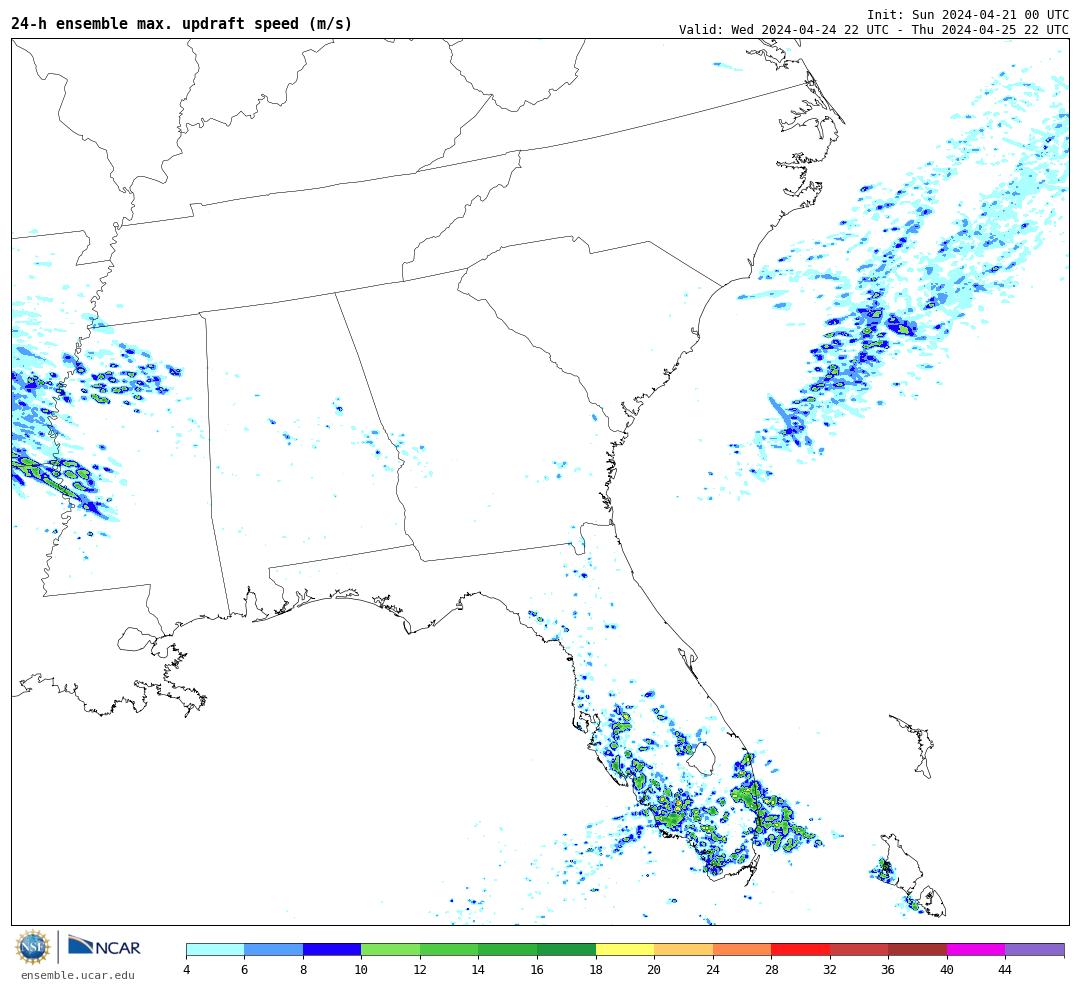Image resolution: width=1080 pixels, height=988 pixels.
Task: Click the colorbar tick label '18'
Action: (x=596, y=970)
